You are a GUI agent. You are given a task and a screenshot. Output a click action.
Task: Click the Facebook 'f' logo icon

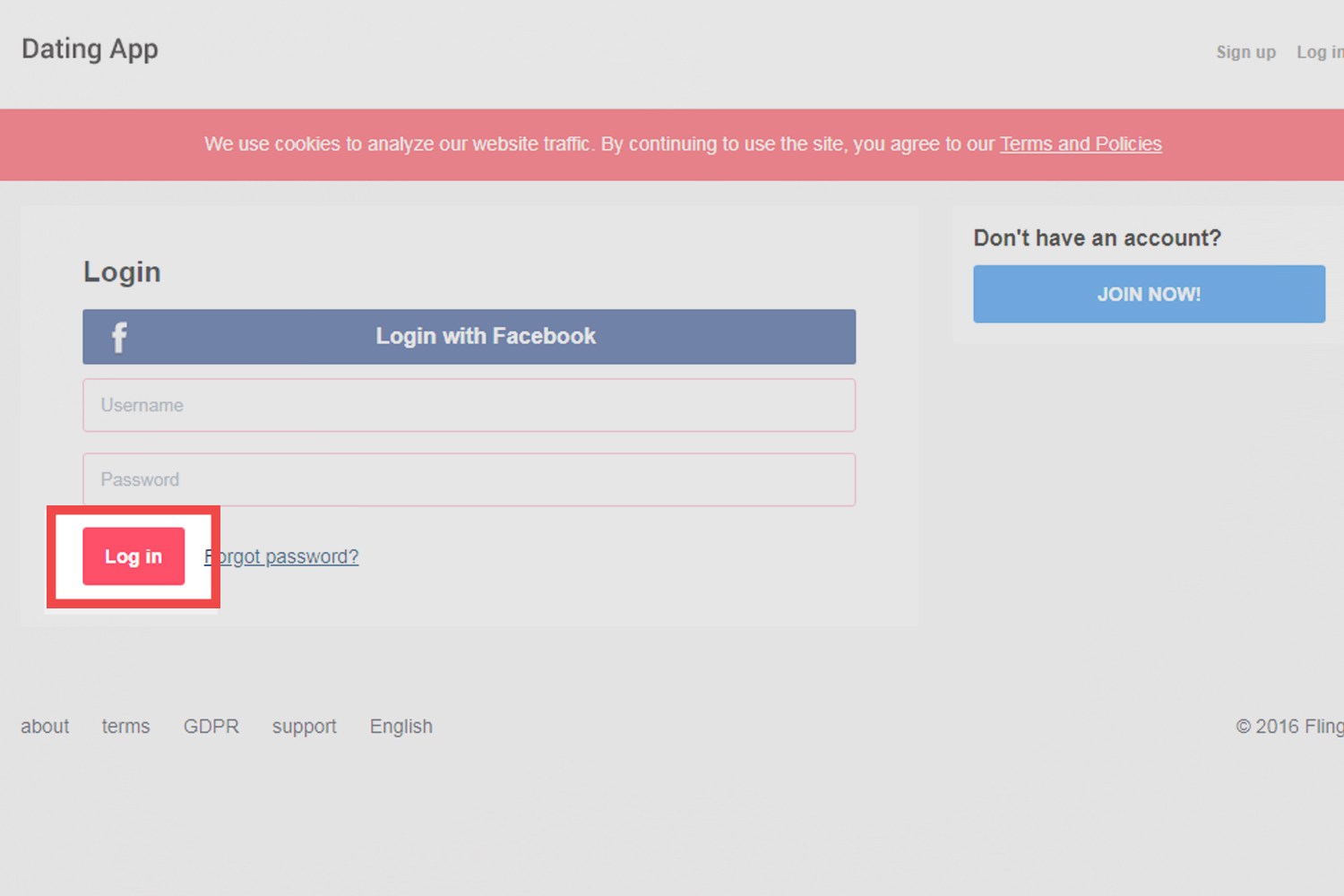[119, 337]
